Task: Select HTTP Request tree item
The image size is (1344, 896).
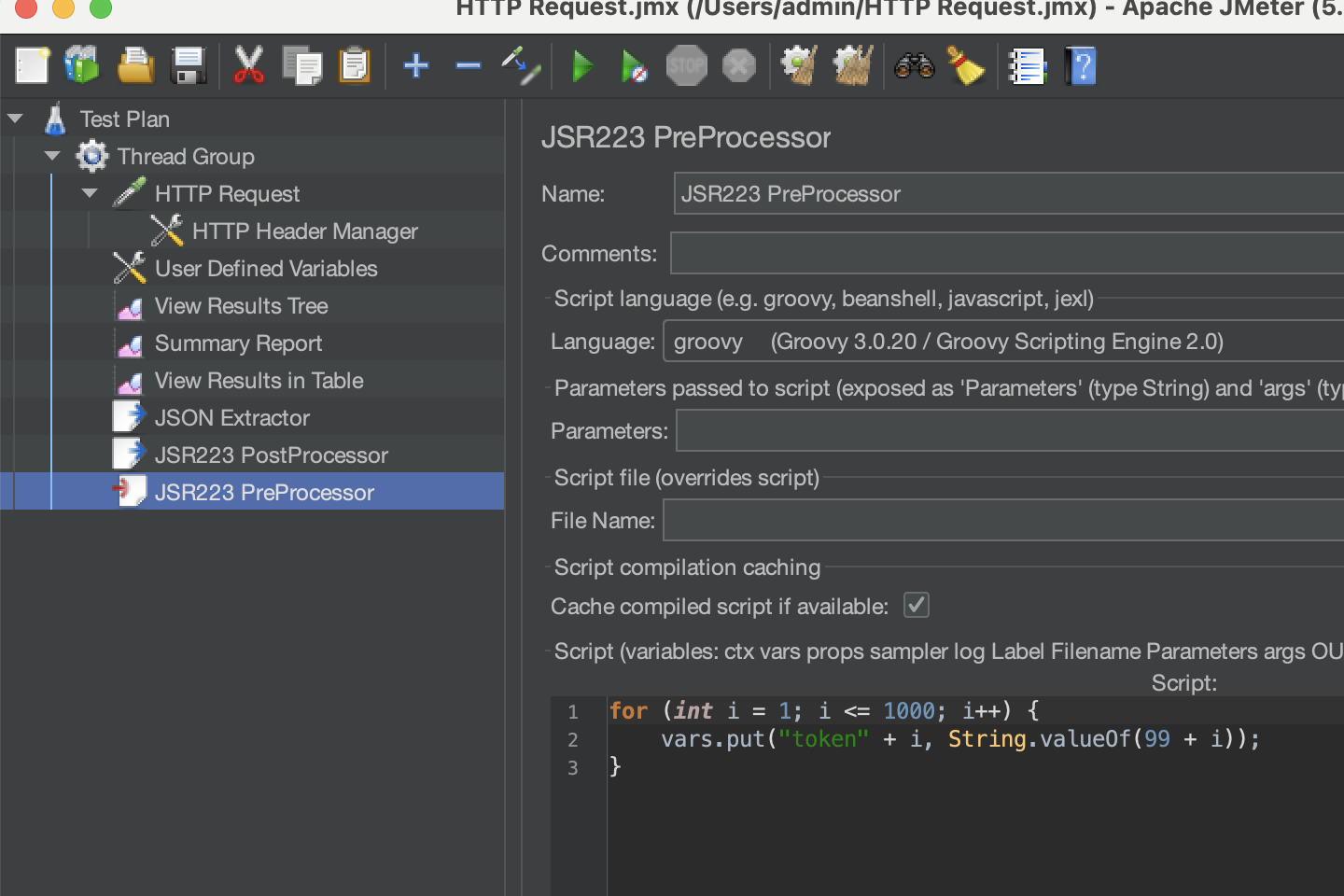Action: point(227,194)
